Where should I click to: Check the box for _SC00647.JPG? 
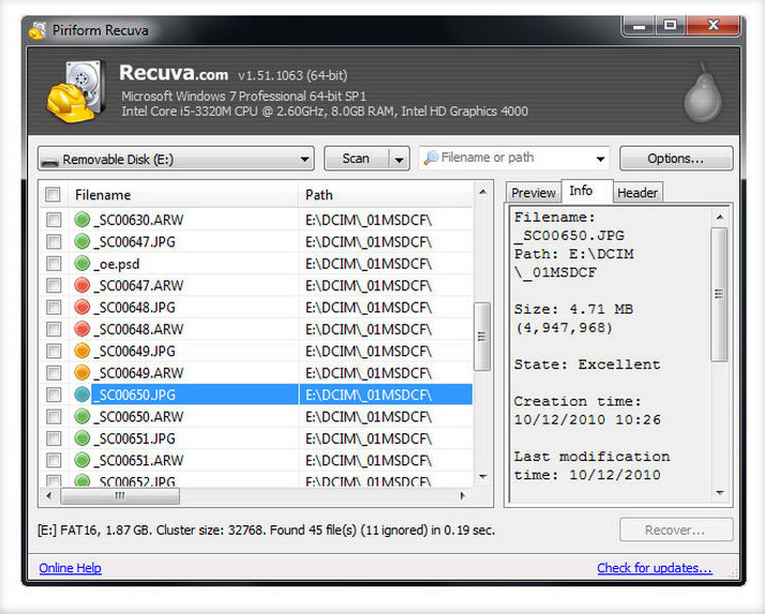53,241
